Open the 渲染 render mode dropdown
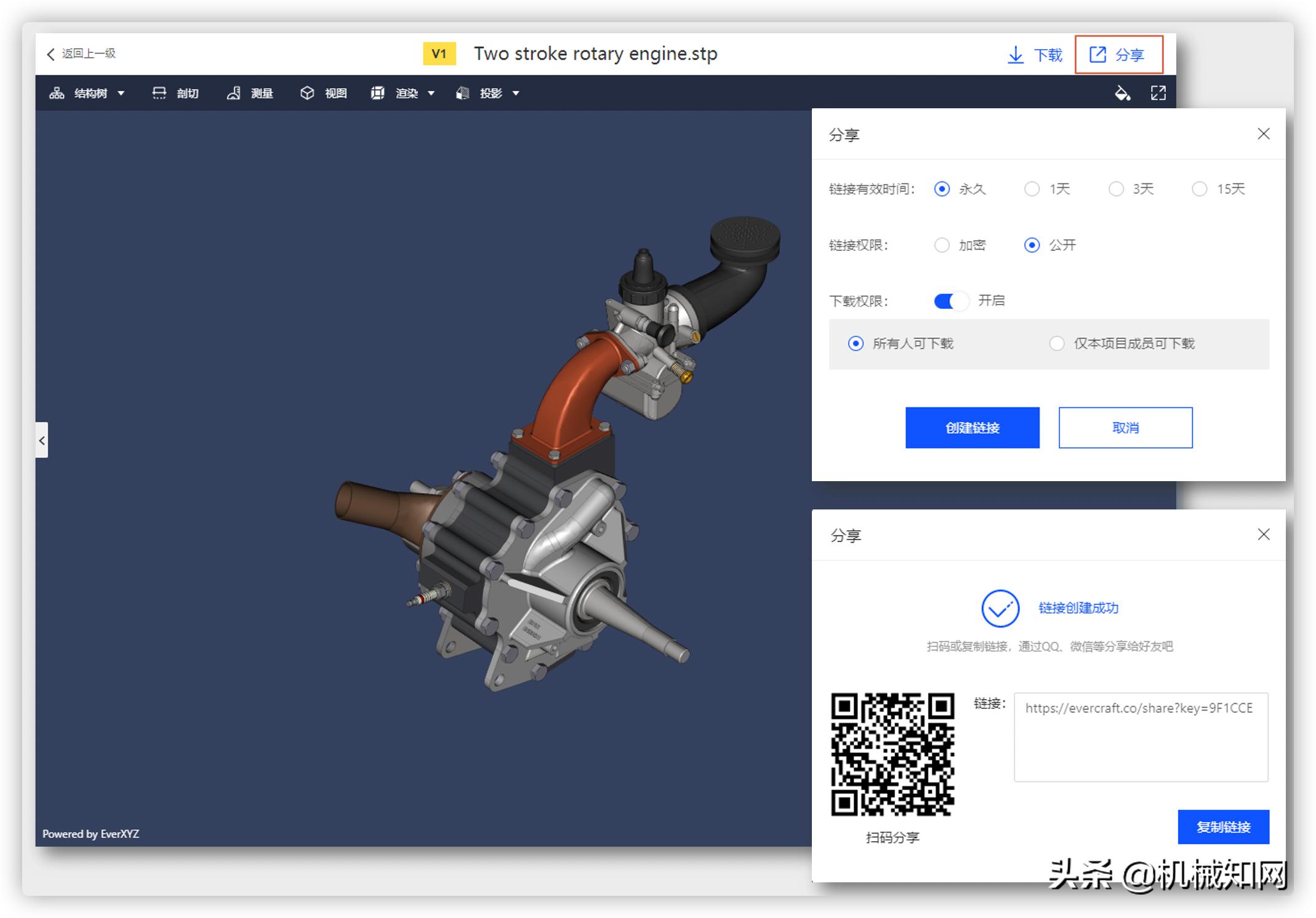 pos(431,94)
